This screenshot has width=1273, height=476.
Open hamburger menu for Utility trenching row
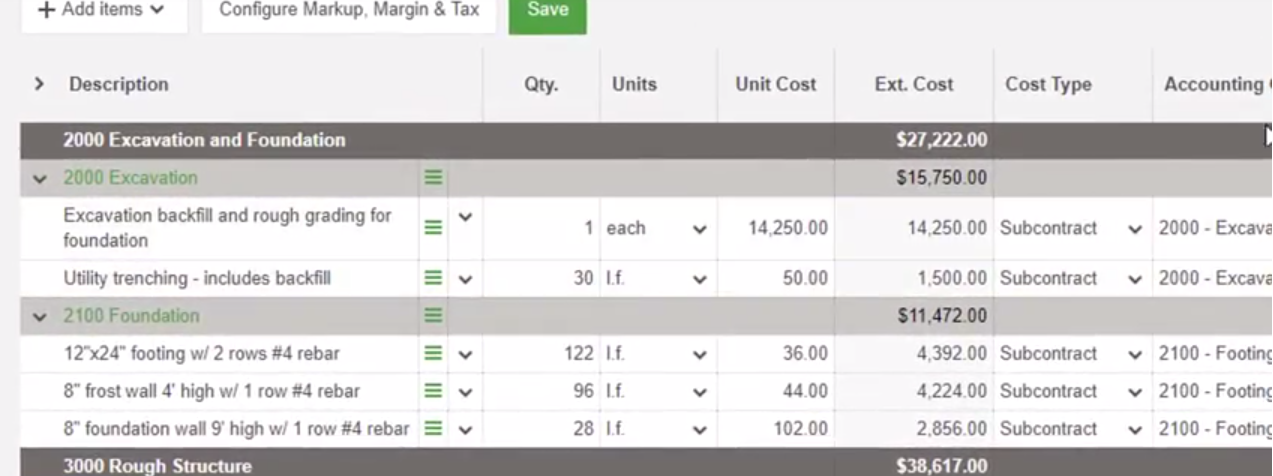[x=433, y=279]
